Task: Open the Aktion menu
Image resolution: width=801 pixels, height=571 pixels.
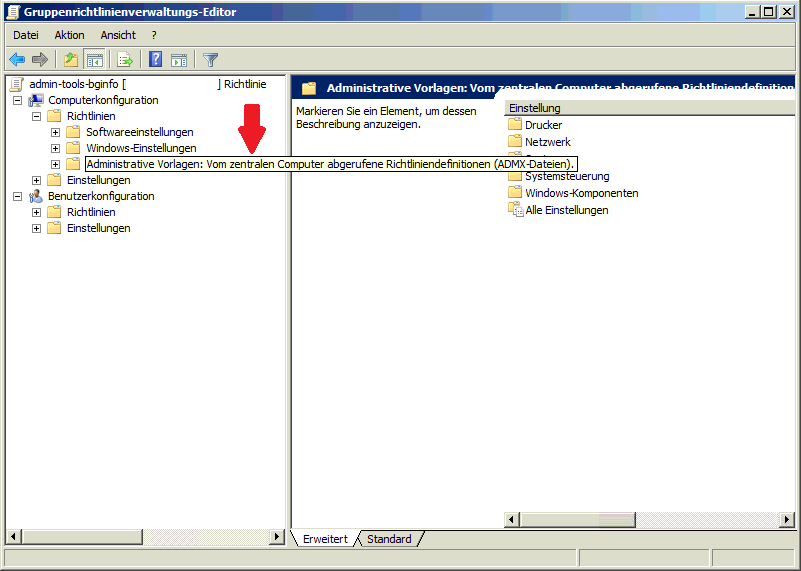Action: [70, 35]
